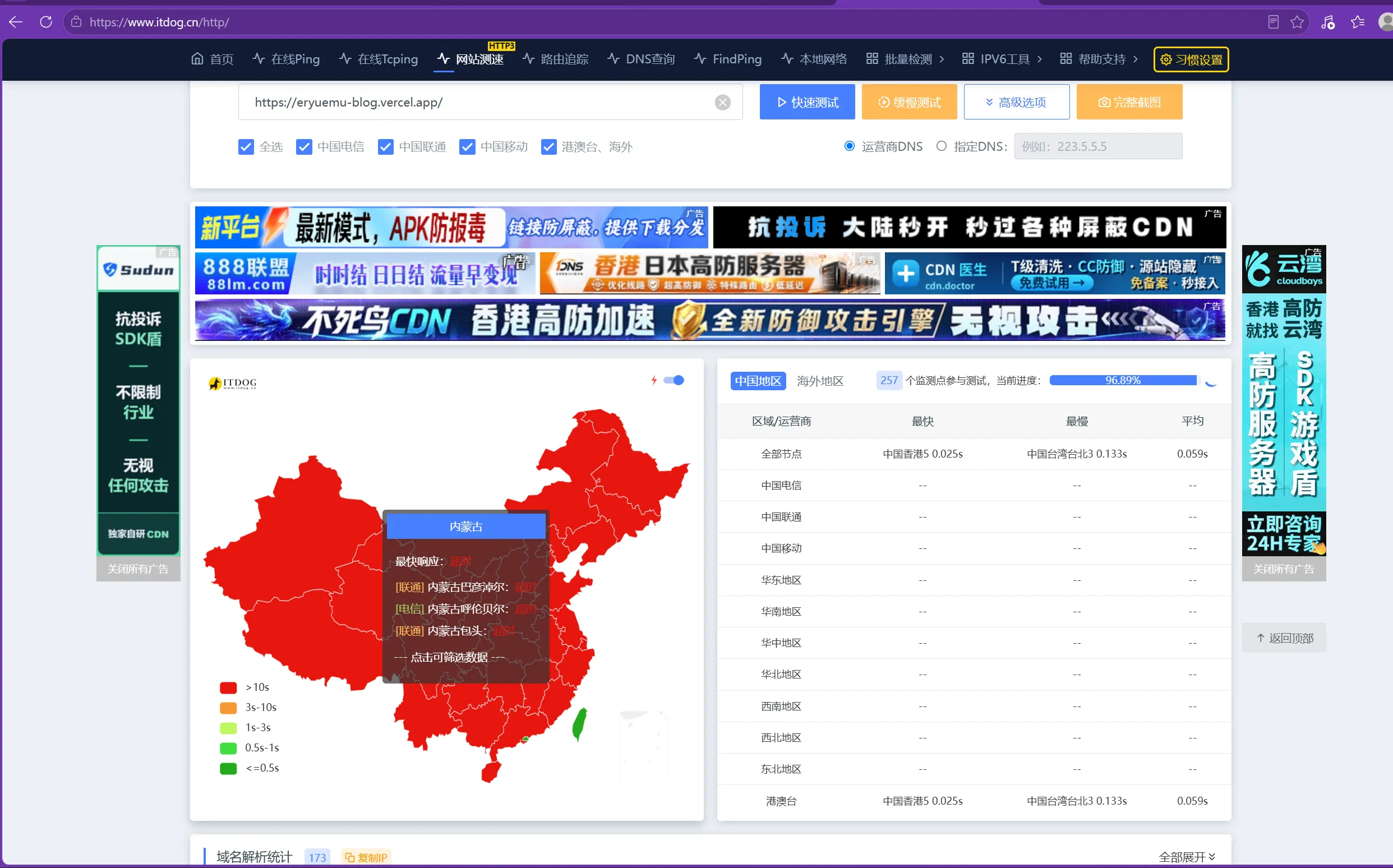This screenshot has height=868, width=1393.
Task: Click the ITDOG logo on map panel
Action: [233, 383]
